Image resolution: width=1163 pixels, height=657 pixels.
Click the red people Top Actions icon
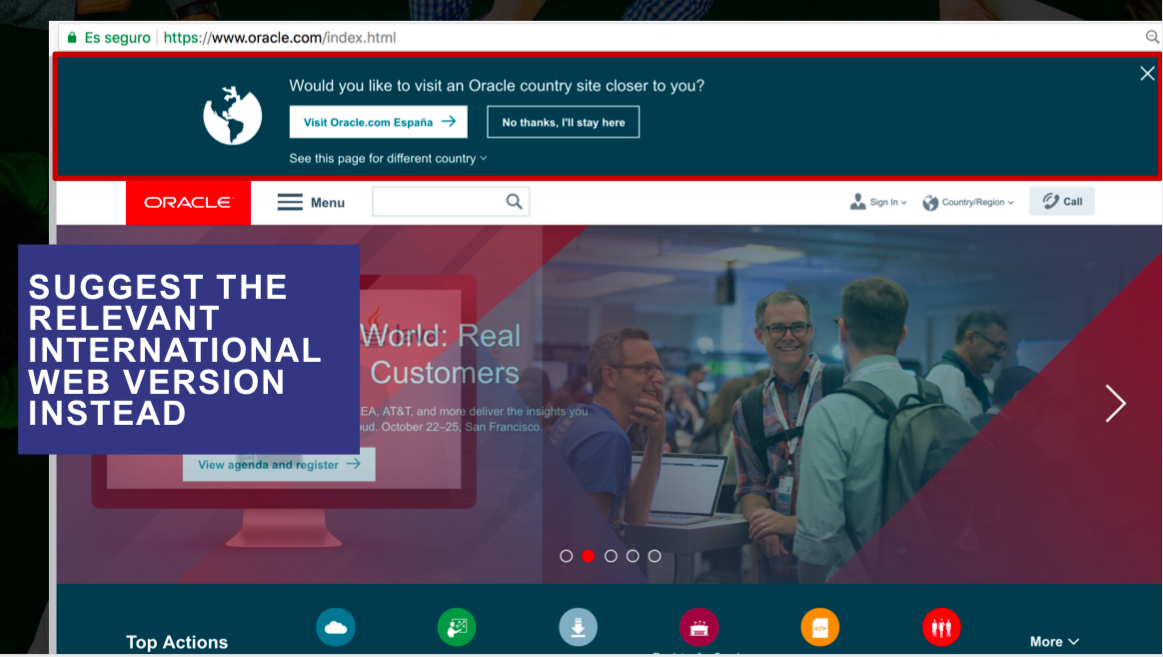(941, 627)
